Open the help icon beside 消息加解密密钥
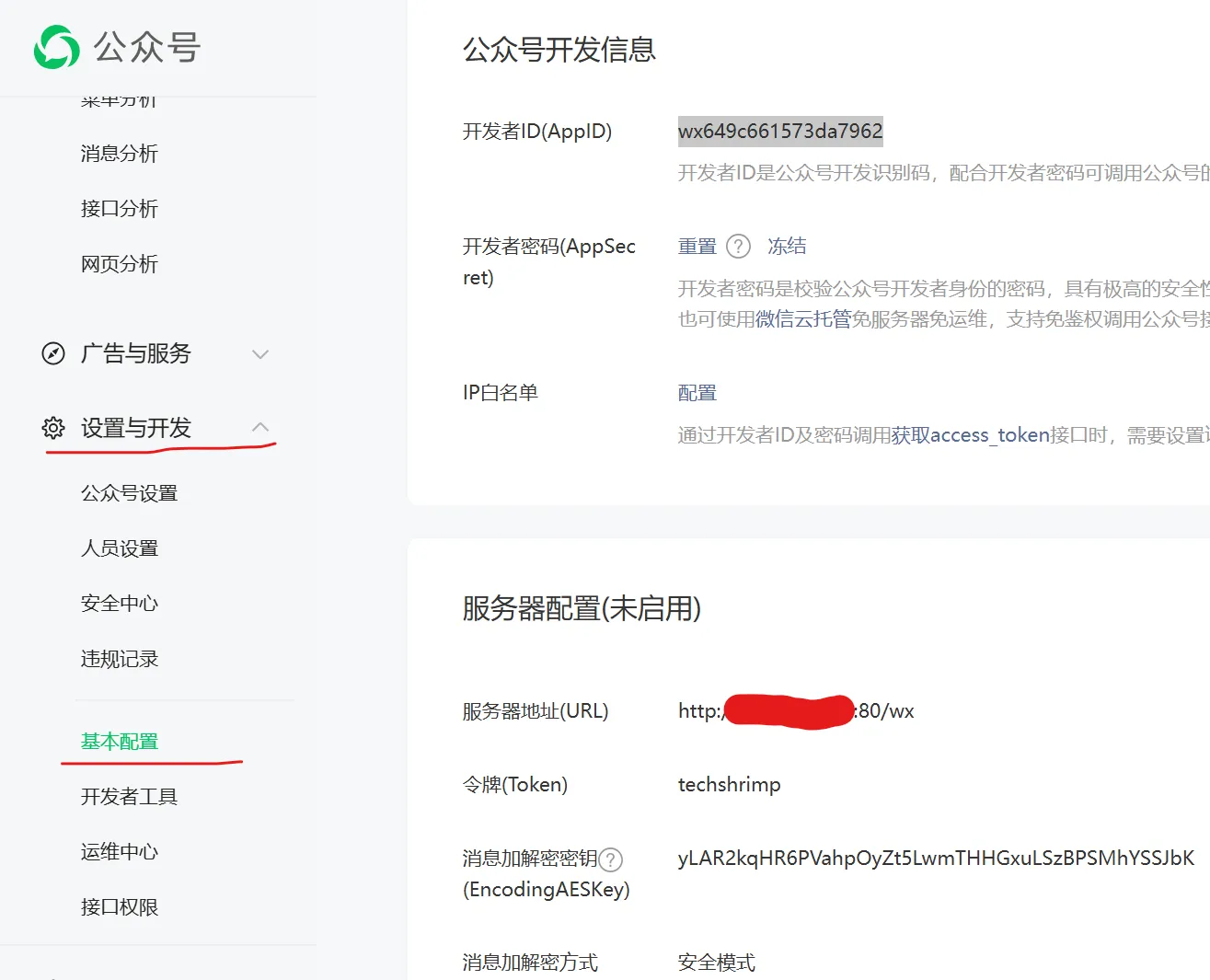 [x=611, y=859]
